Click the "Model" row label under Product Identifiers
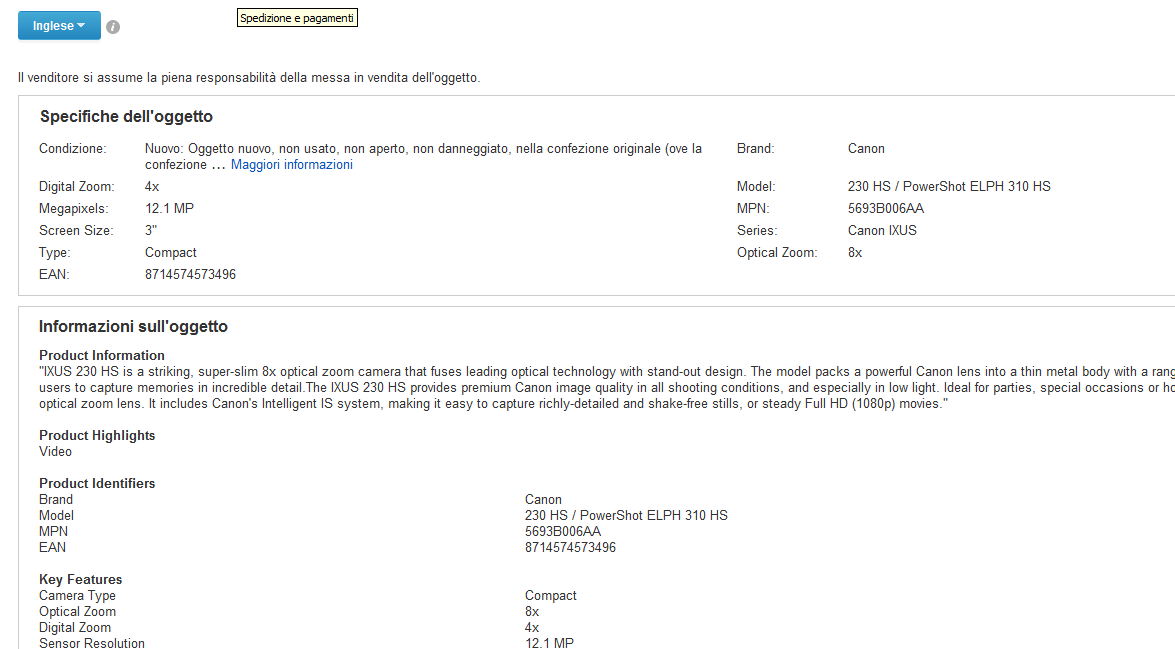Viewport: 1175px width, 649px height. tap(56, 516)
